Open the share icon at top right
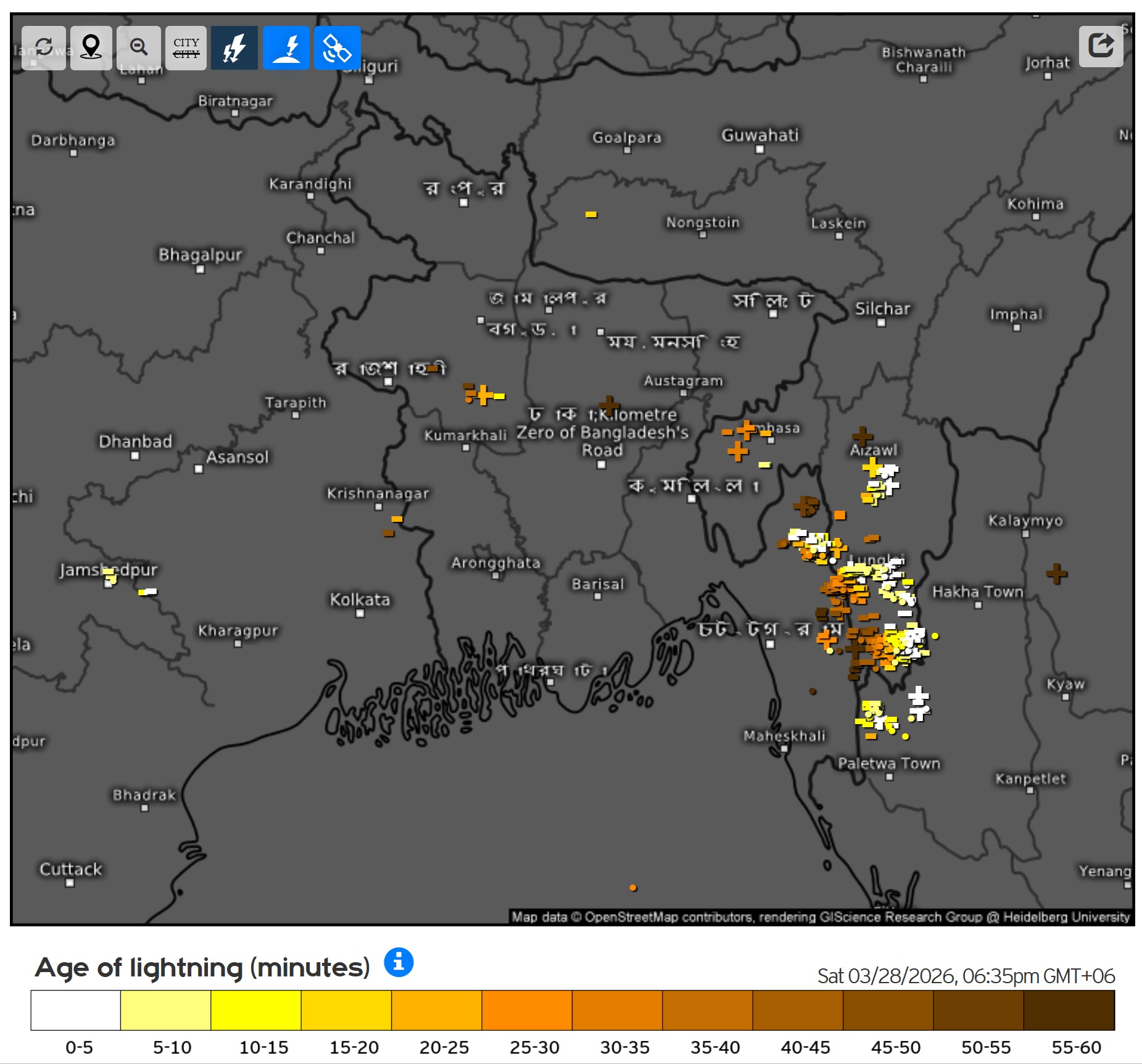Screen dimensions: 1142x1064 1101,46
